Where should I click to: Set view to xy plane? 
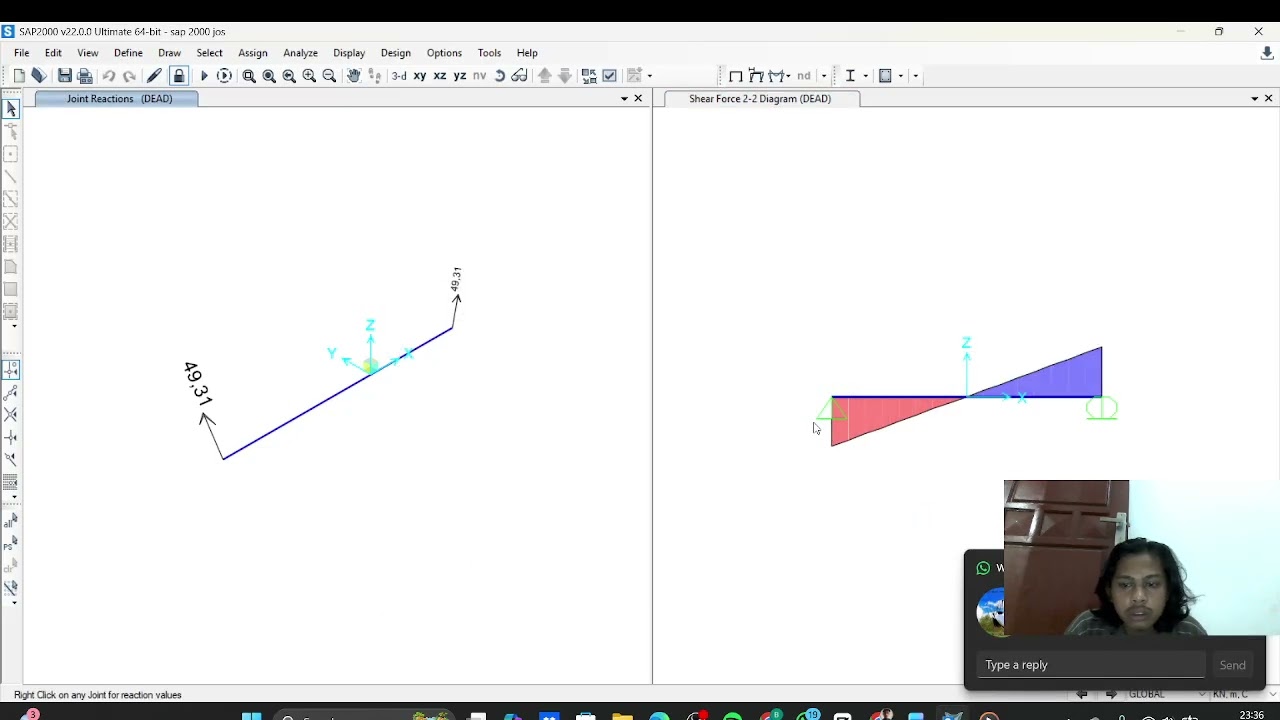(420, 76)
